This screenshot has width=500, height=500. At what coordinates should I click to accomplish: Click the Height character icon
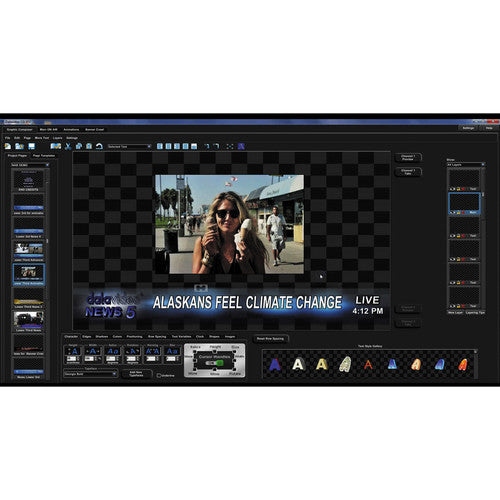[73, 351]
